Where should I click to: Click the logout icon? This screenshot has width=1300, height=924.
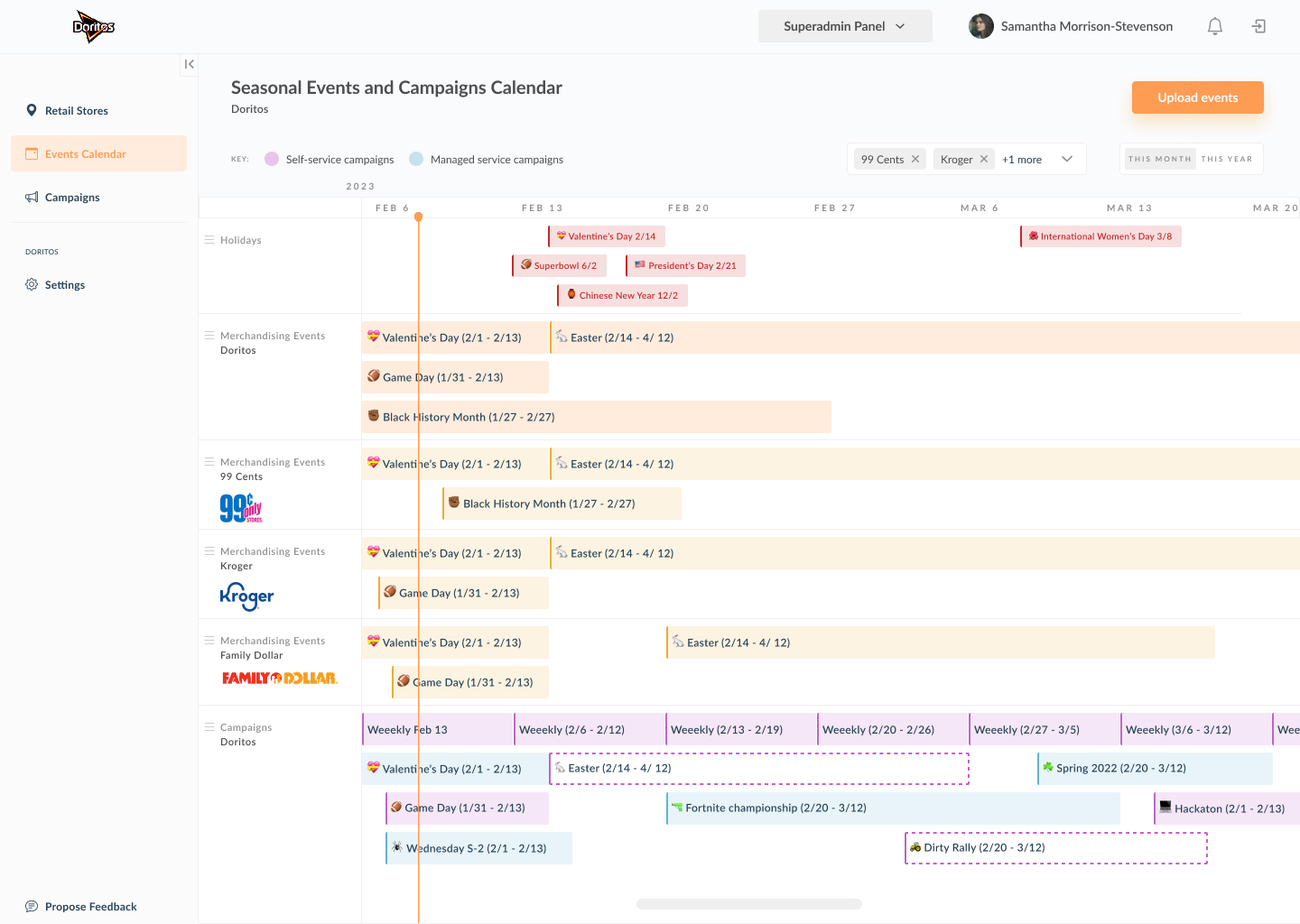click(1258, 26)
